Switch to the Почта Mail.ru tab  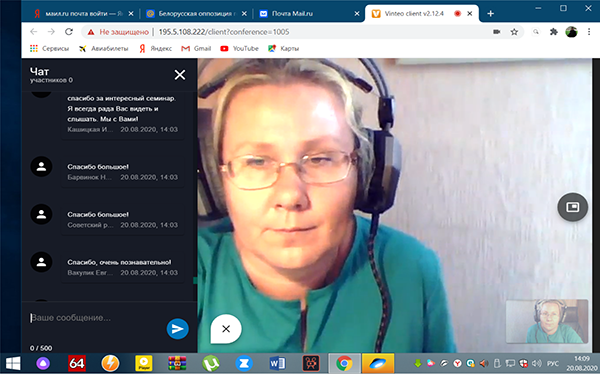pos(309,14)
